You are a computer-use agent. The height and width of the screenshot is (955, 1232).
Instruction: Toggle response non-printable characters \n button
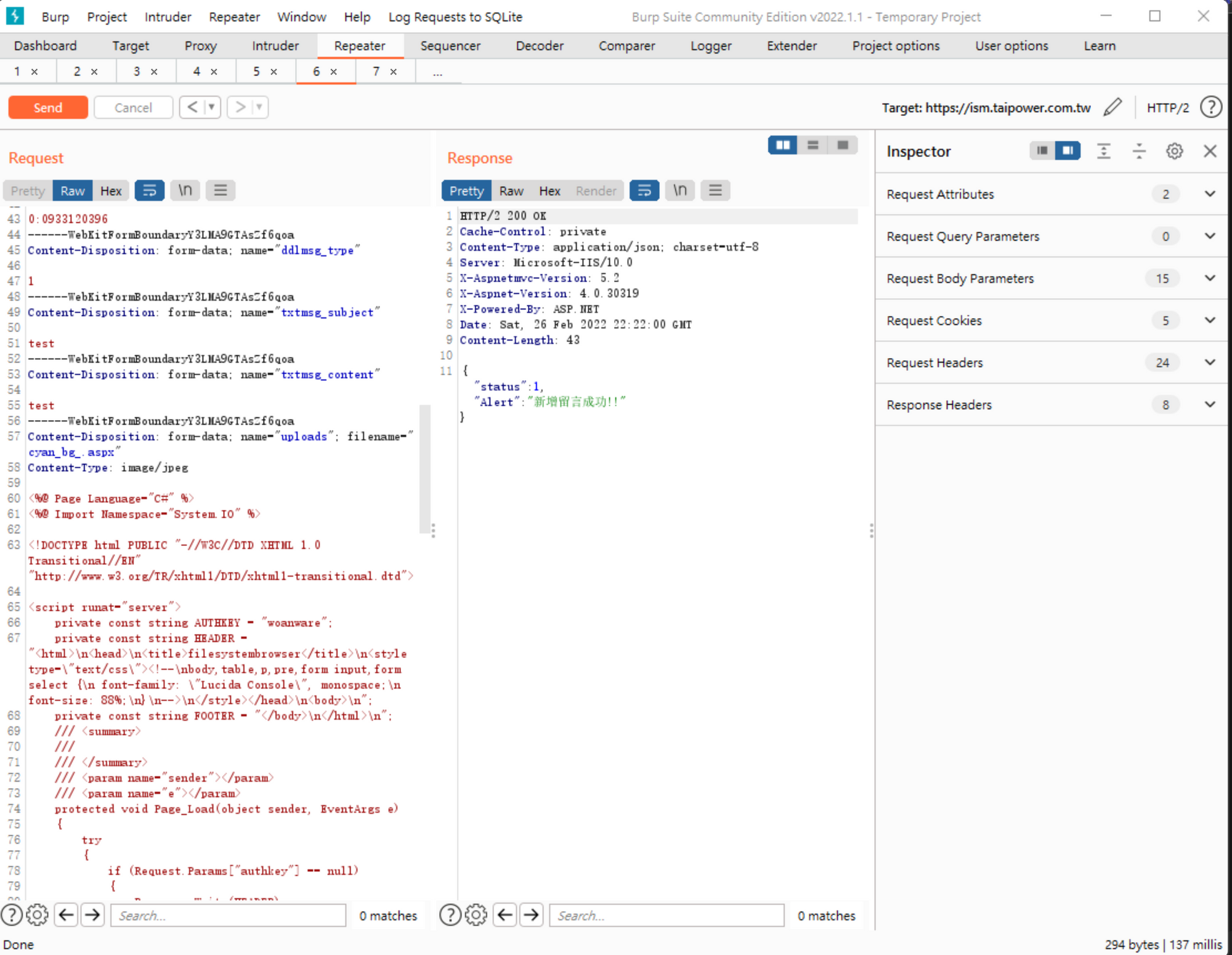coord(680,190)
